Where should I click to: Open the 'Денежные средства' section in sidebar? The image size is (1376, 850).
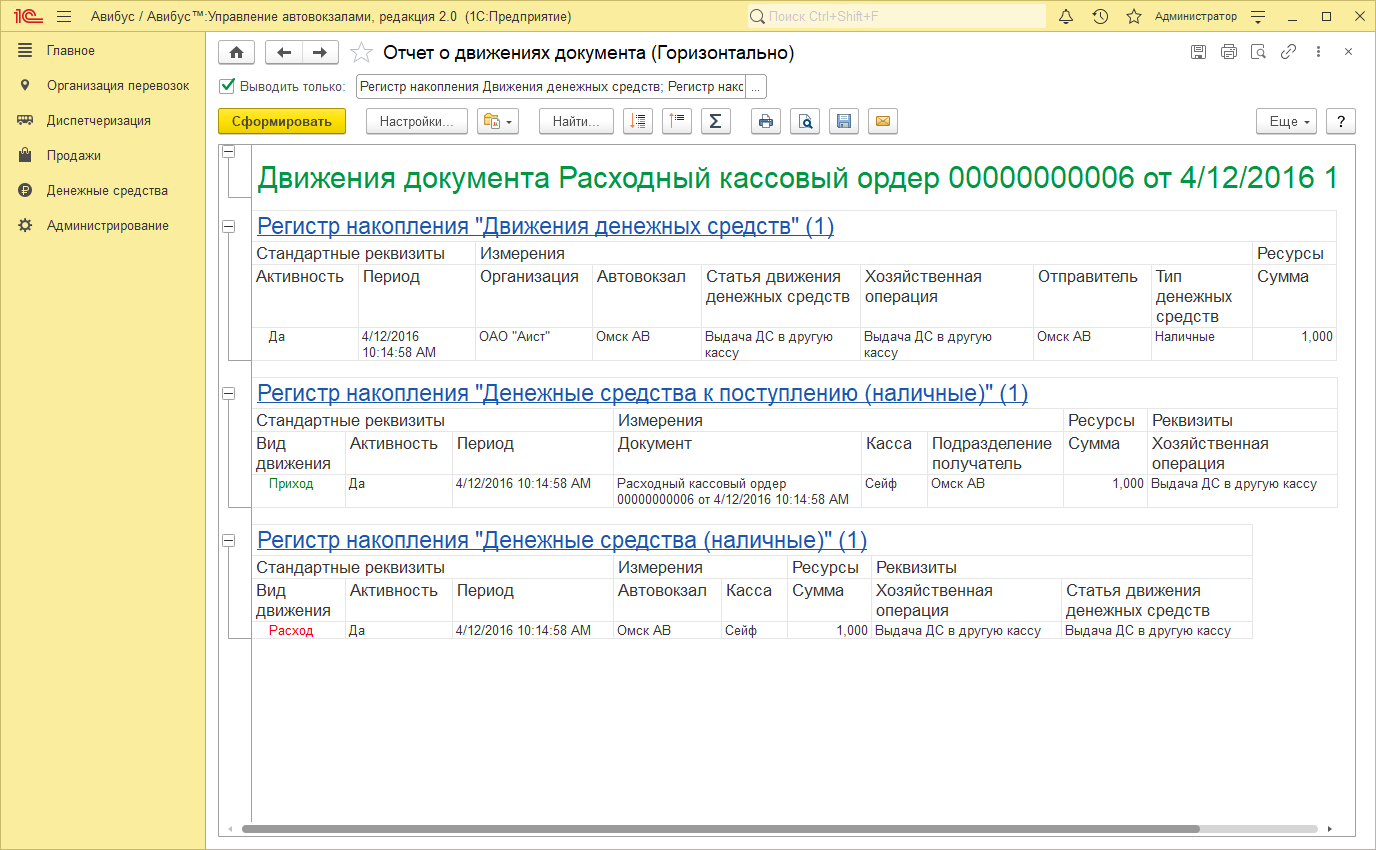107,191
